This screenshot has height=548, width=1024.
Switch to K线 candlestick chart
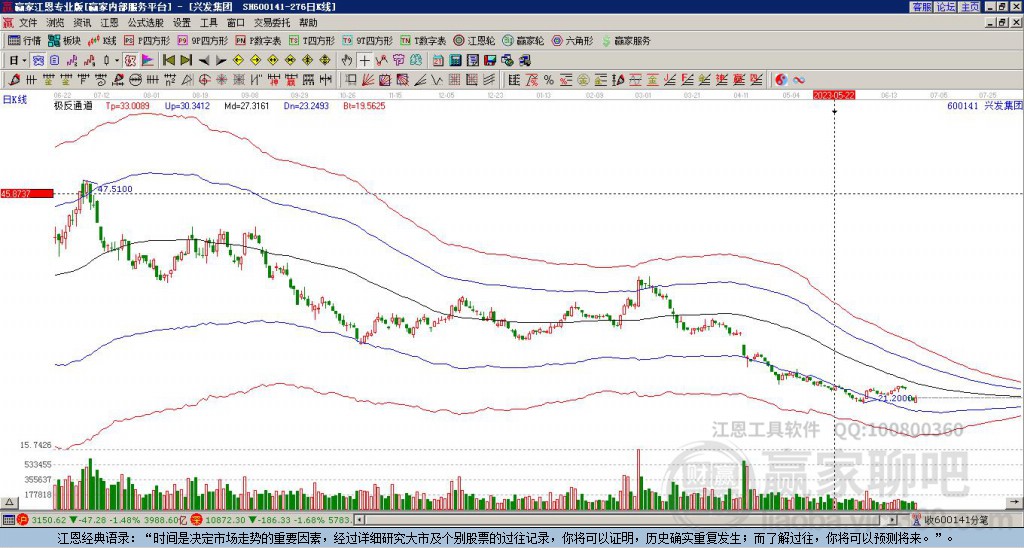click(102, 40)
